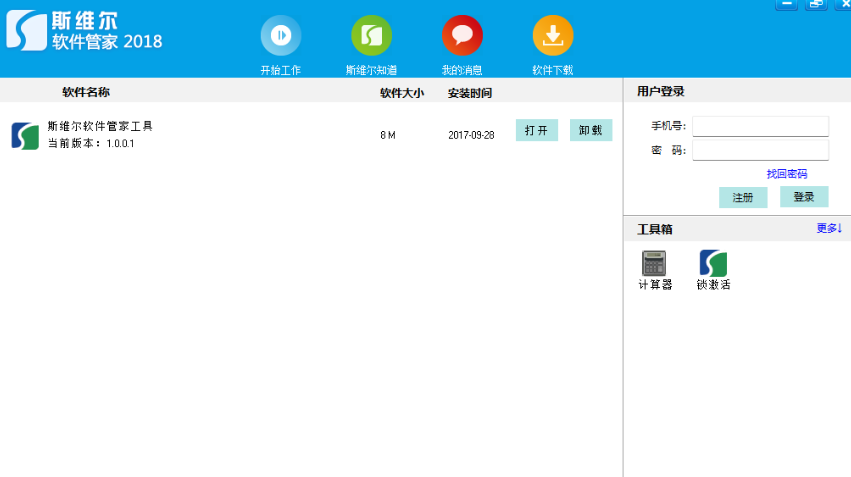Screen dimensions: 851x477
Task: Focus the 手机号 input field
Action: (760, 126)
